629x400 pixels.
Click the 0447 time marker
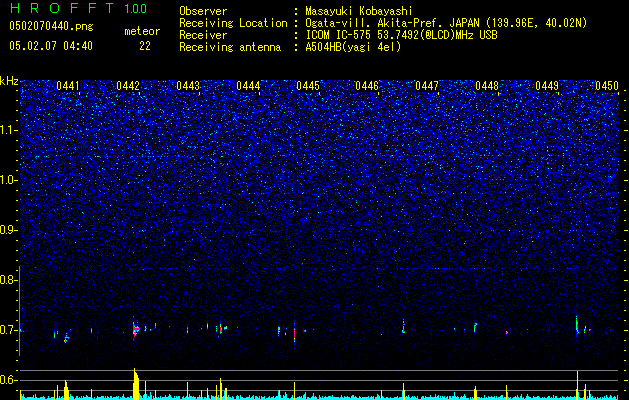pyautogui.click(x=427, y=86)
